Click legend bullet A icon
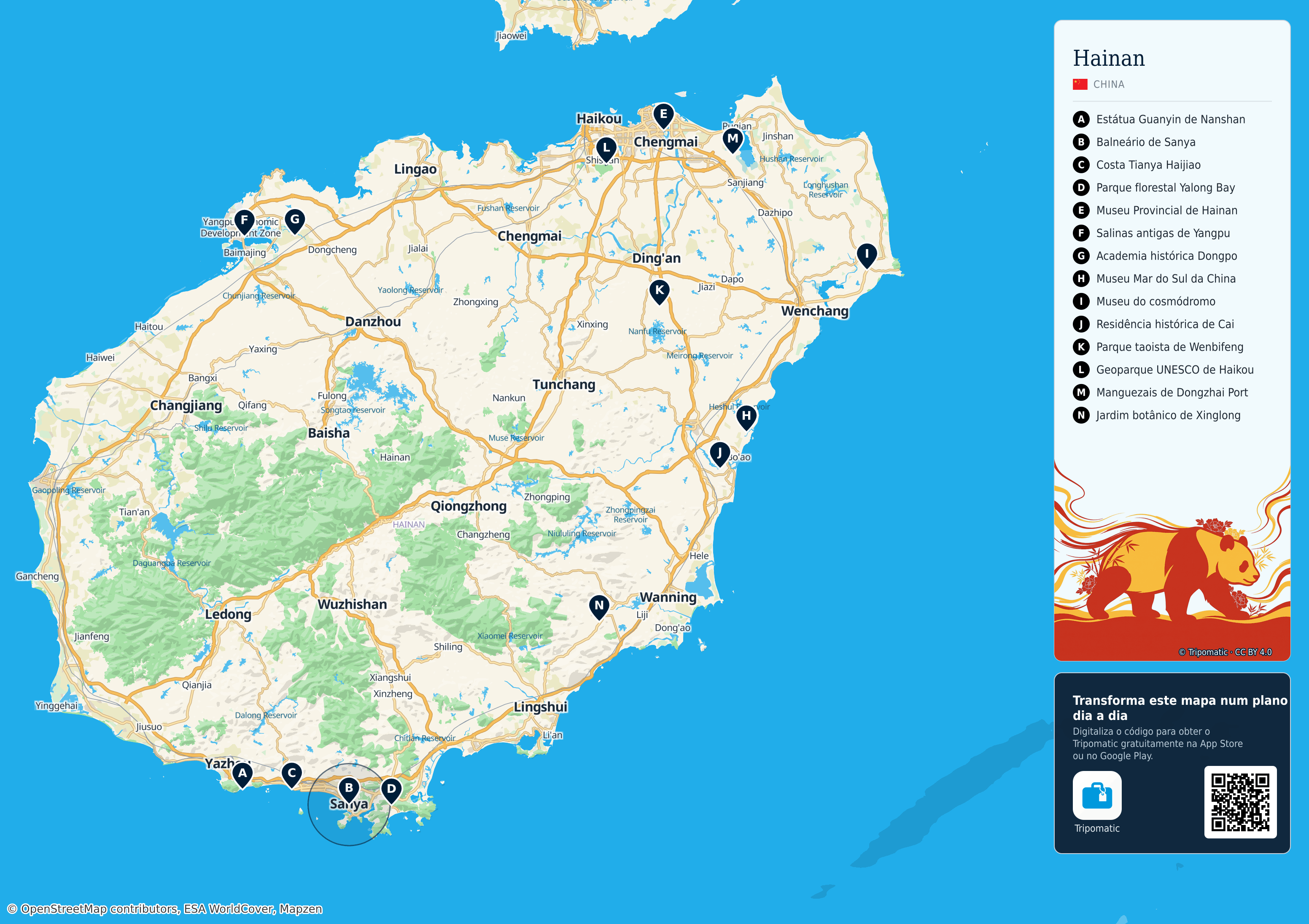Image resolution: width=1309 pixels, height=924 pixels. tap(1081, 119)
